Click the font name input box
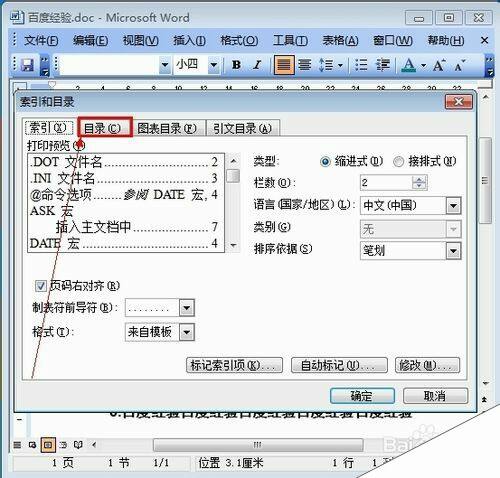Screen dimensions: 500x478 pyautogui.click(x=108, y=65)
